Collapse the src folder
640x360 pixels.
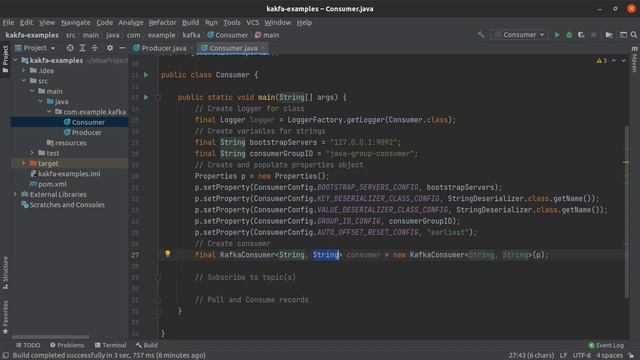pos(24,81)
